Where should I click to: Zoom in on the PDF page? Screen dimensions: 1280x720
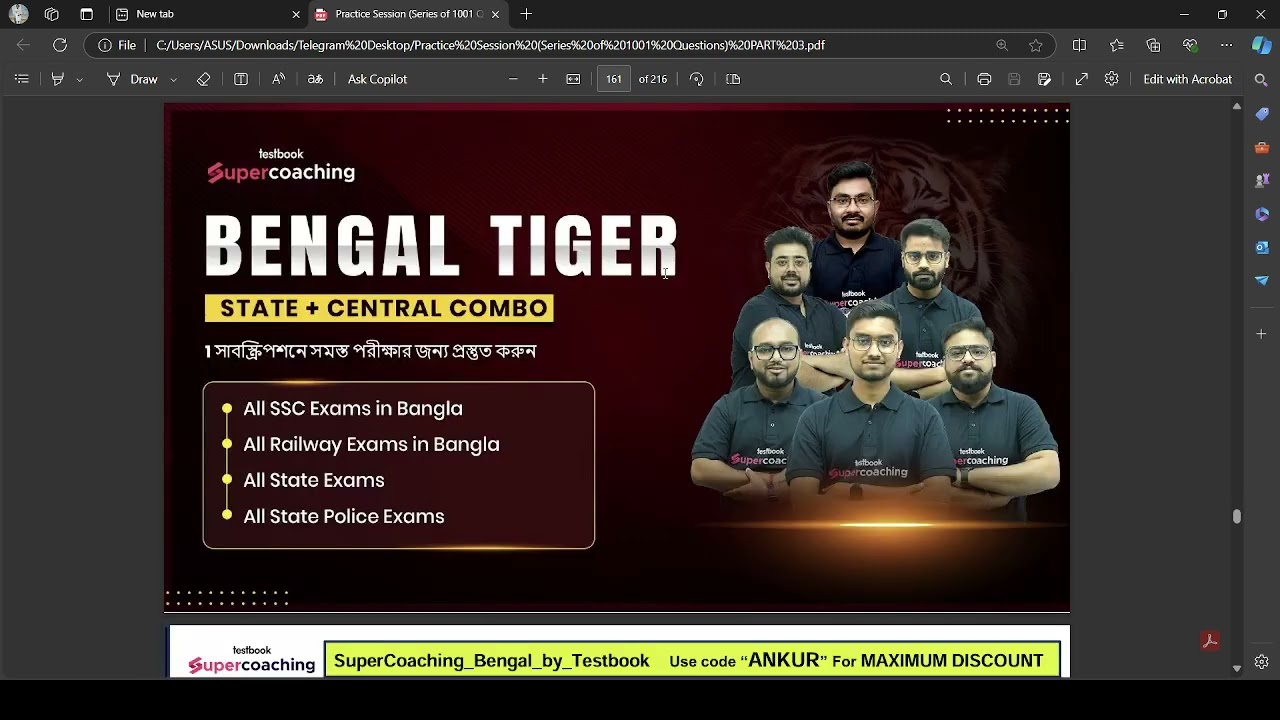543,79
